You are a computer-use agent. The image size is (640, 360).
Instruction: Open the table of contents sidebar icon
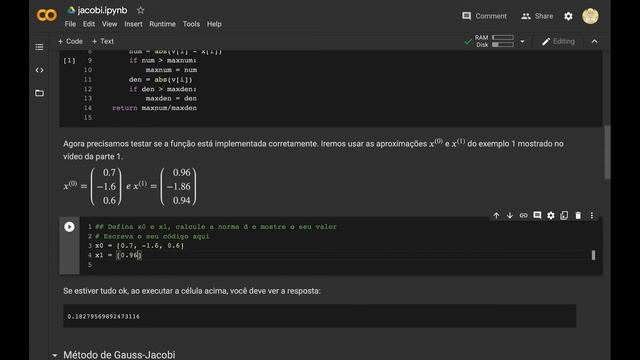[x=39, y=47]
